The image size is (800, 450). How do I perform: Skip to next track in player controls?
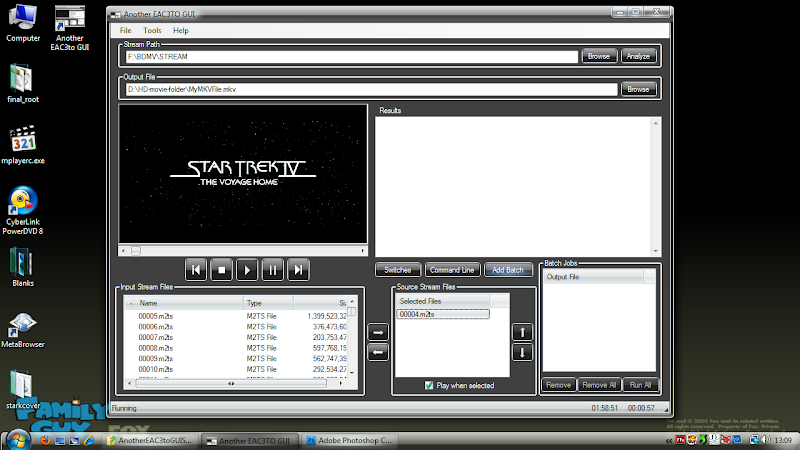coord(298,270)
